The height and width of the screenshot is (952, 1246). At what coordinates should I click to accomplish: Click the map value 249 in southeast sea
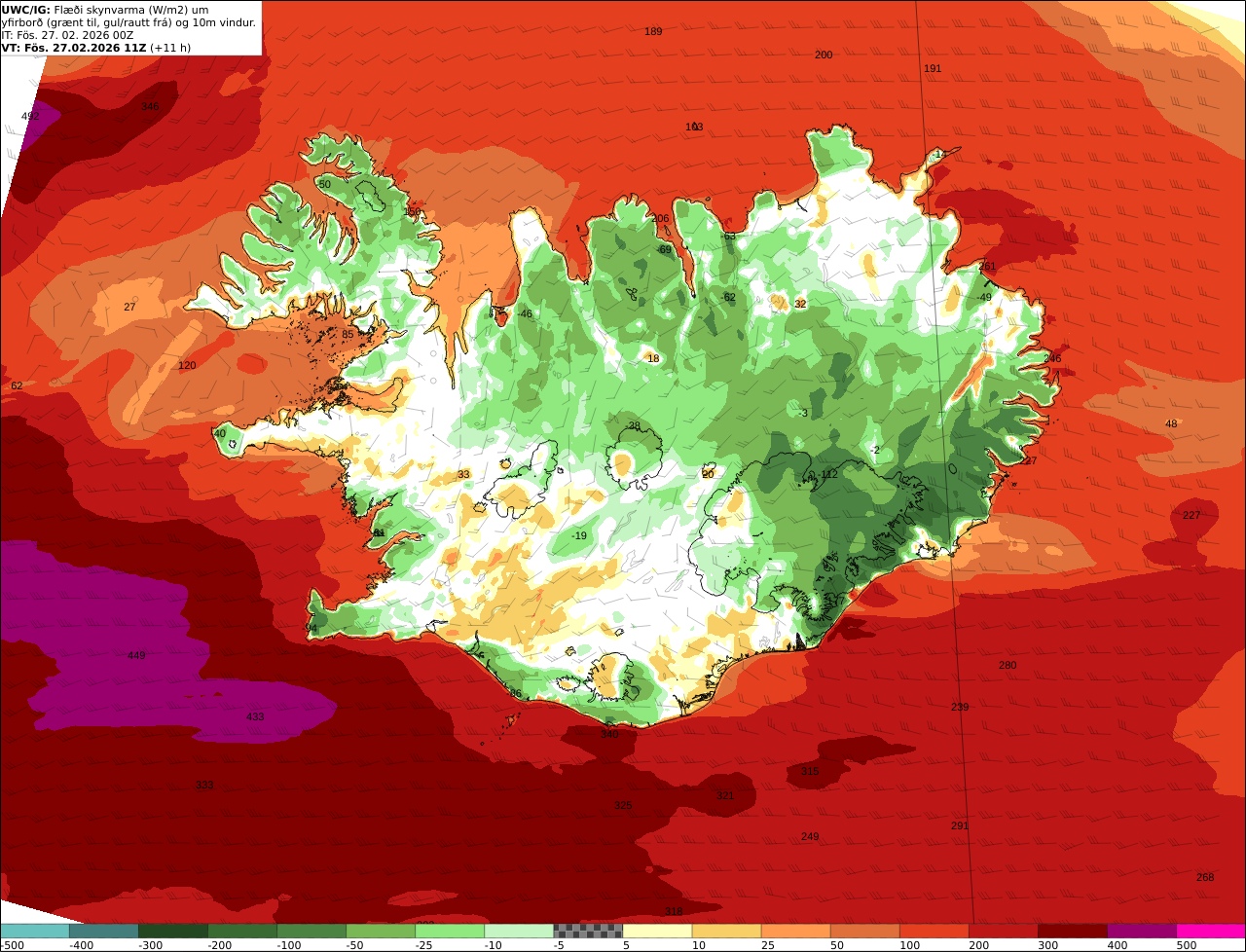coord(810,836)
